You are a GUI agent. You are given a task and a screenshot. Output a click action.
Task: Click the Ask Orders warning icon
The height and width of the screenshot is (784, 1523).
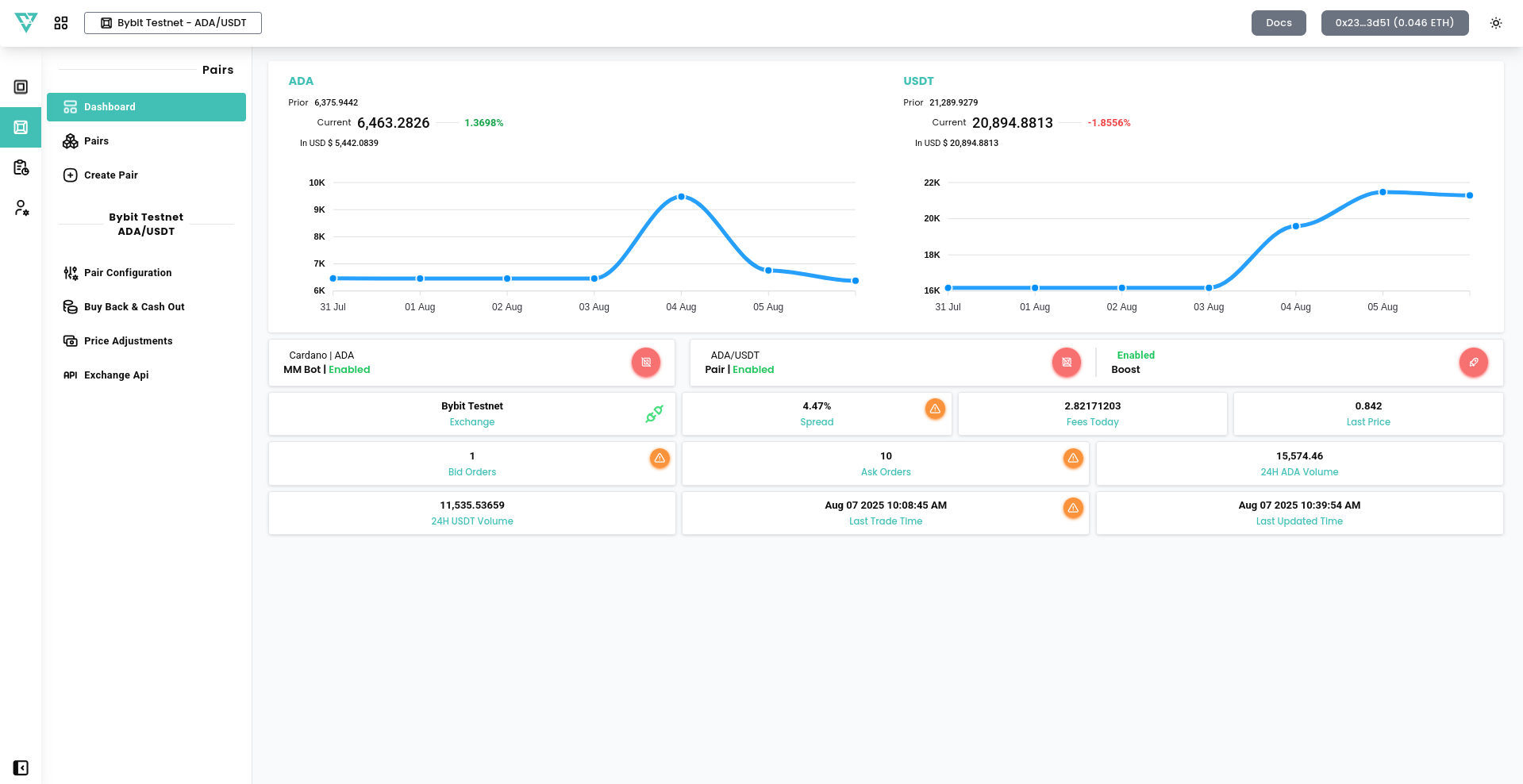[x=1073, y=459]
